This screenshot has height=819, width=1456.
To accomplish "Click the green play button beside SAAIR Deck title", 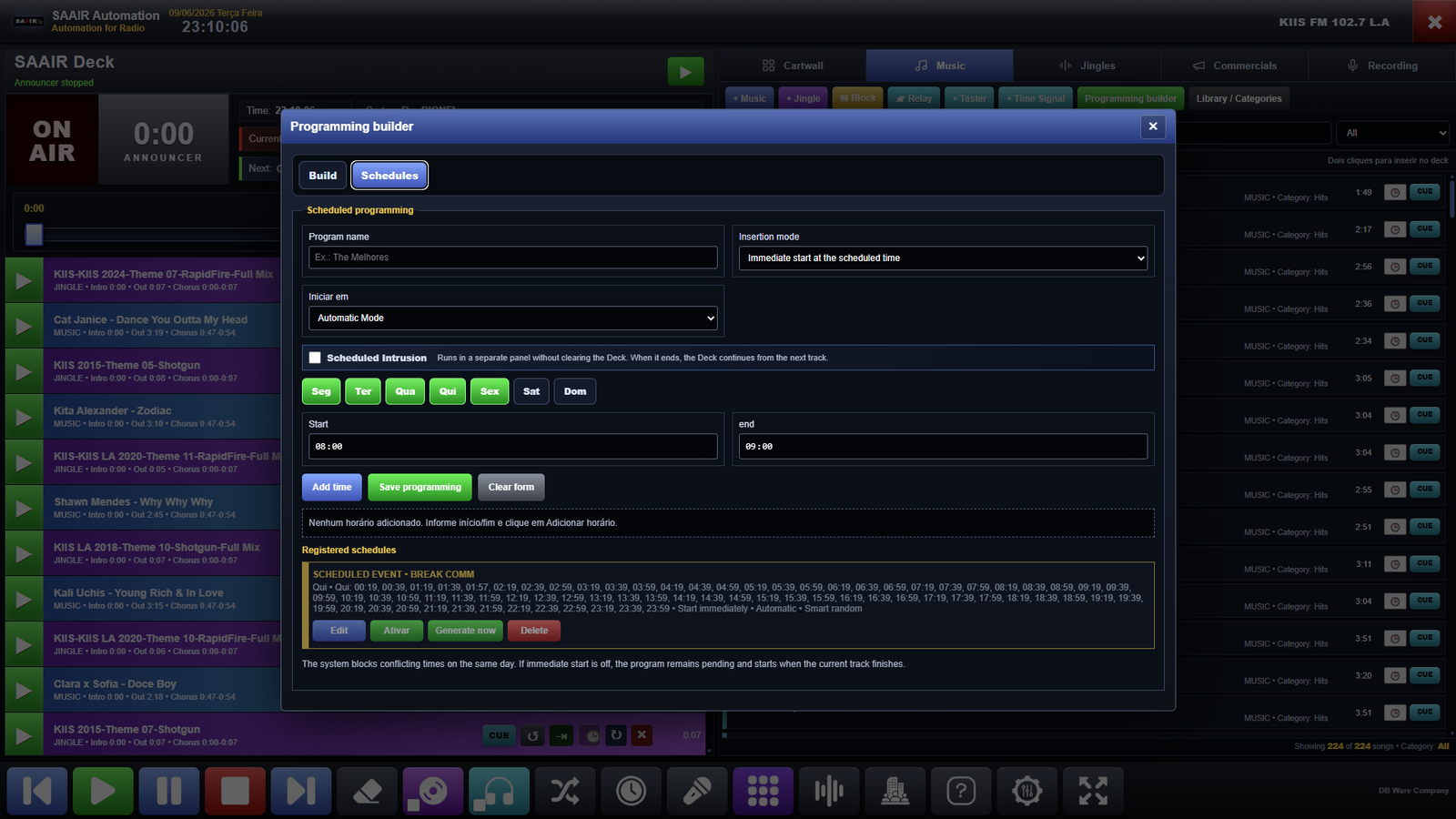I will (x=685, y=72).
